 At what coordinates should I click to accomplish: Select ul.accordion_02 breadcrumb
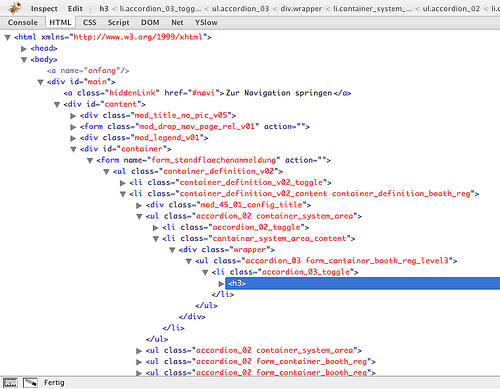click(451, 9)
